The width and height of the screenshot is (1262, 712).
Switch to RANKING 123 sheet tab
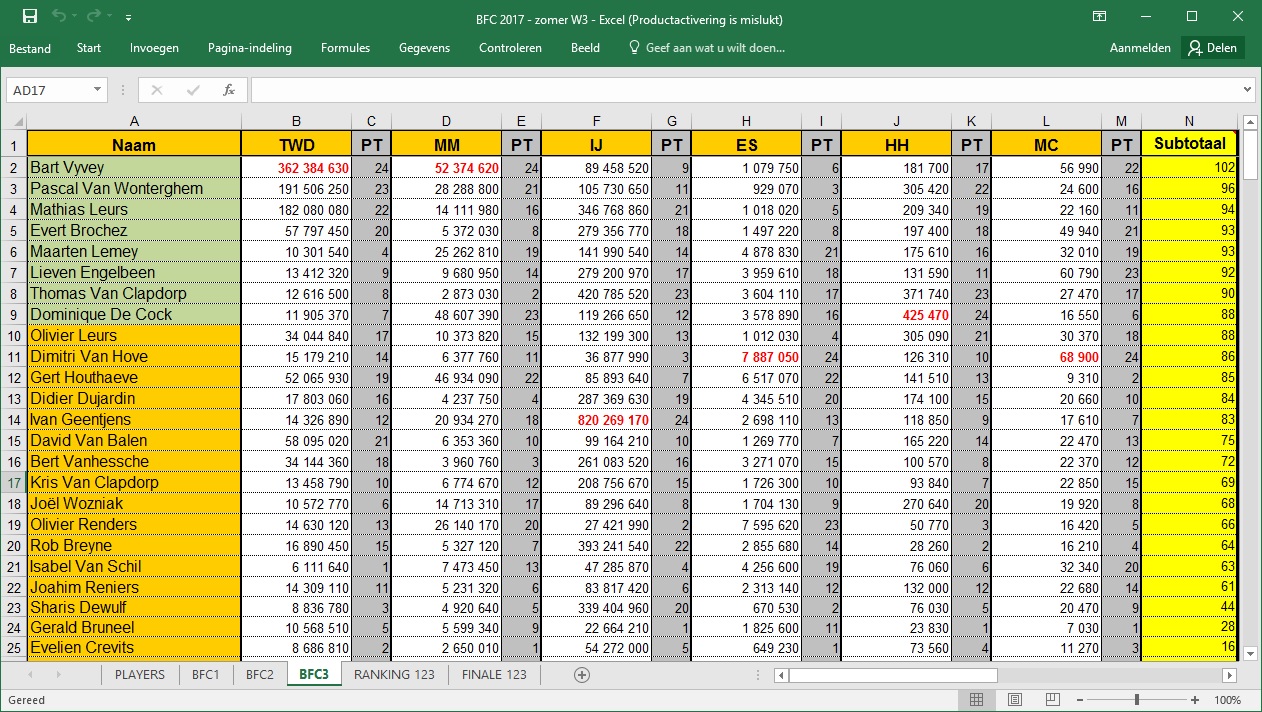(x=394, y=675)
